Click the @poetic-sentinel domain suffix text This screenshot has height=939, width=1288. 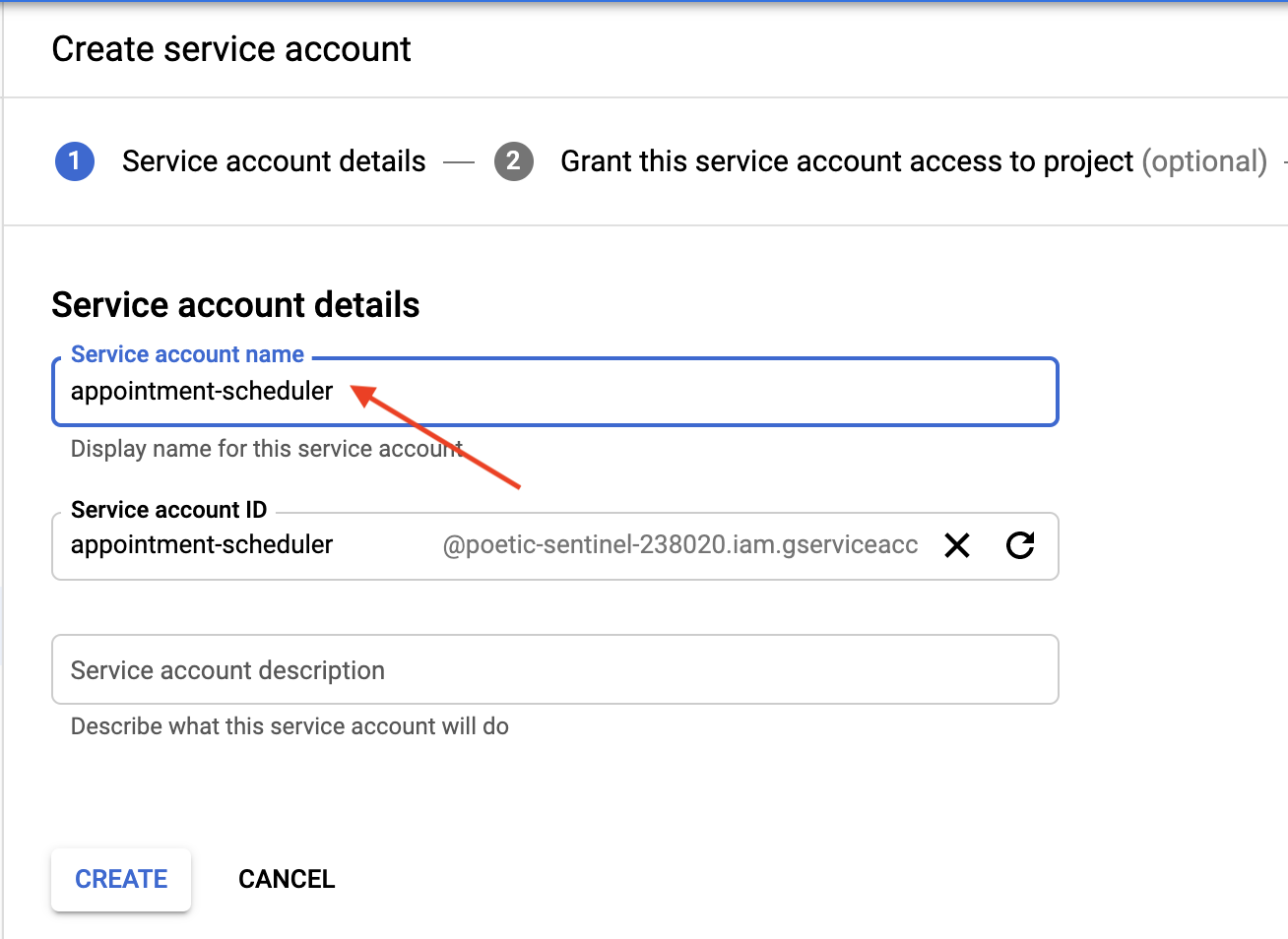point(682,543)
